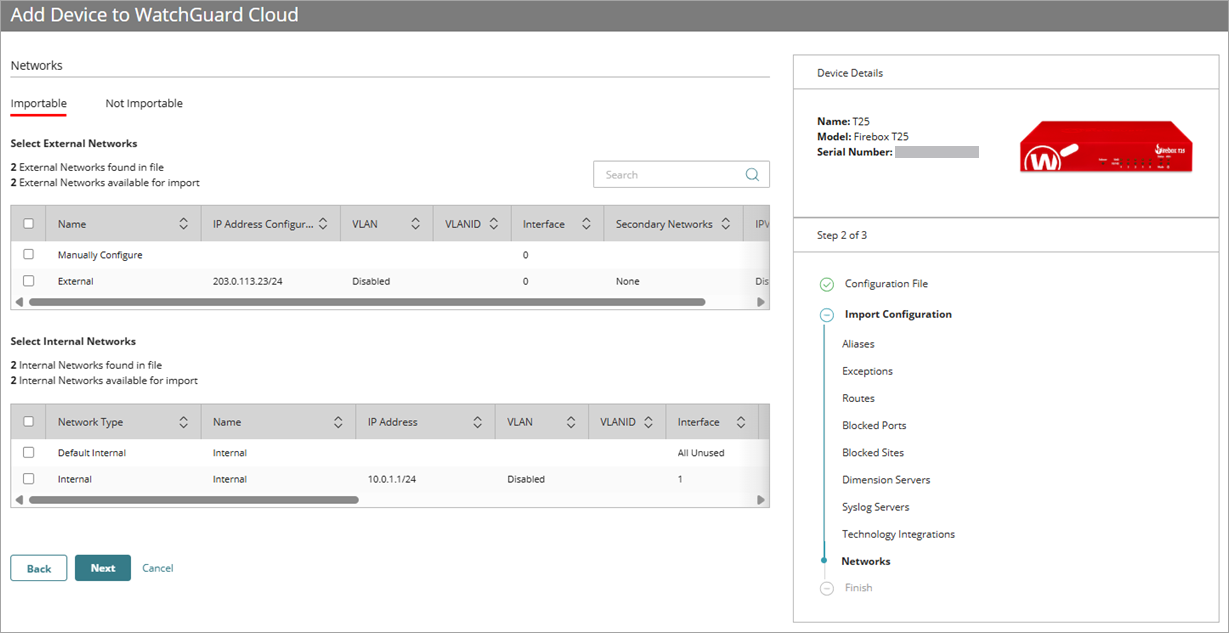Click the Finish step label
Viewport: 1229px width, 633px height.
point(858,588)
